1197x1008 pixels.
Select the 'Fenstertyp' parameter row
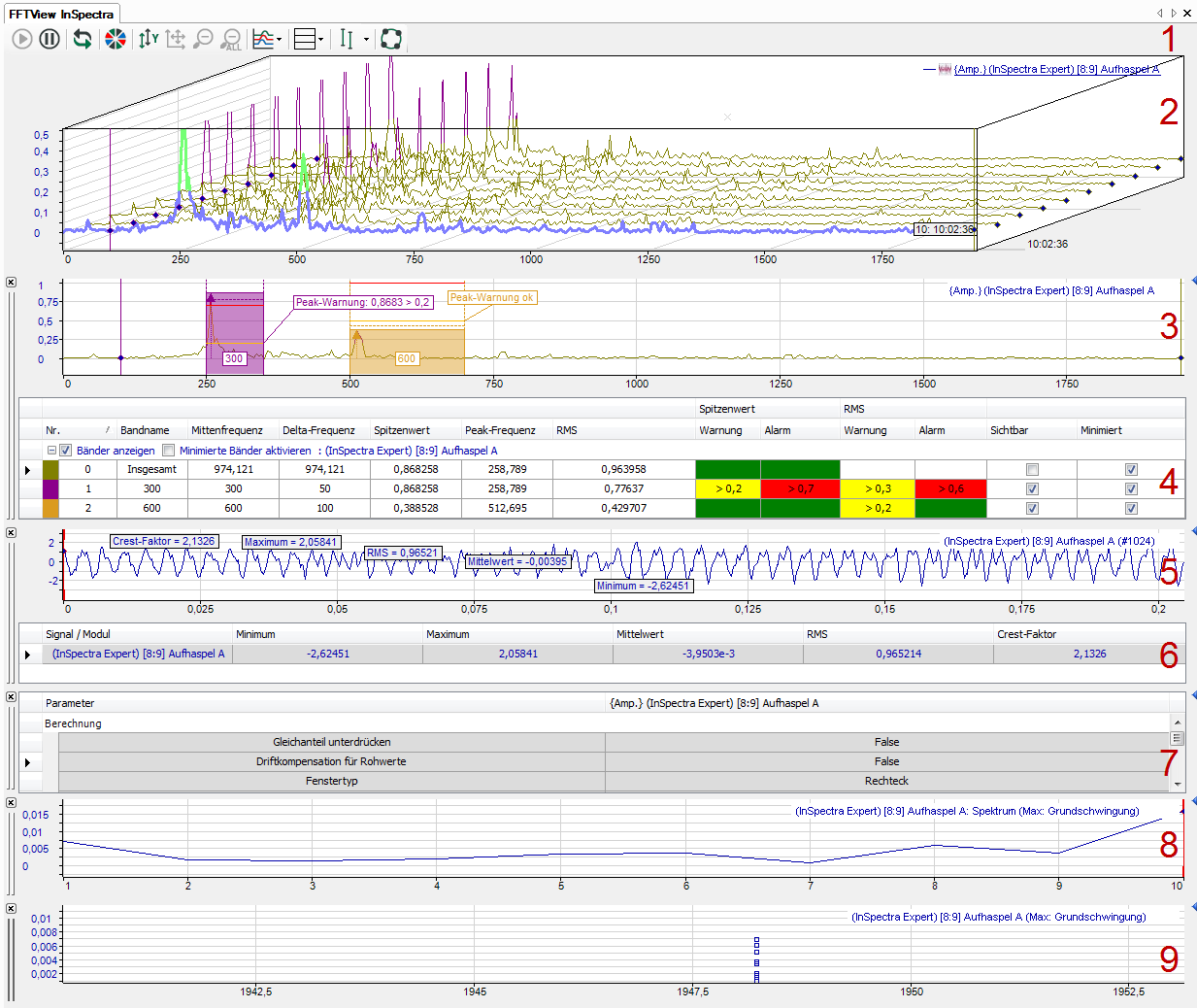click(331, 781)
